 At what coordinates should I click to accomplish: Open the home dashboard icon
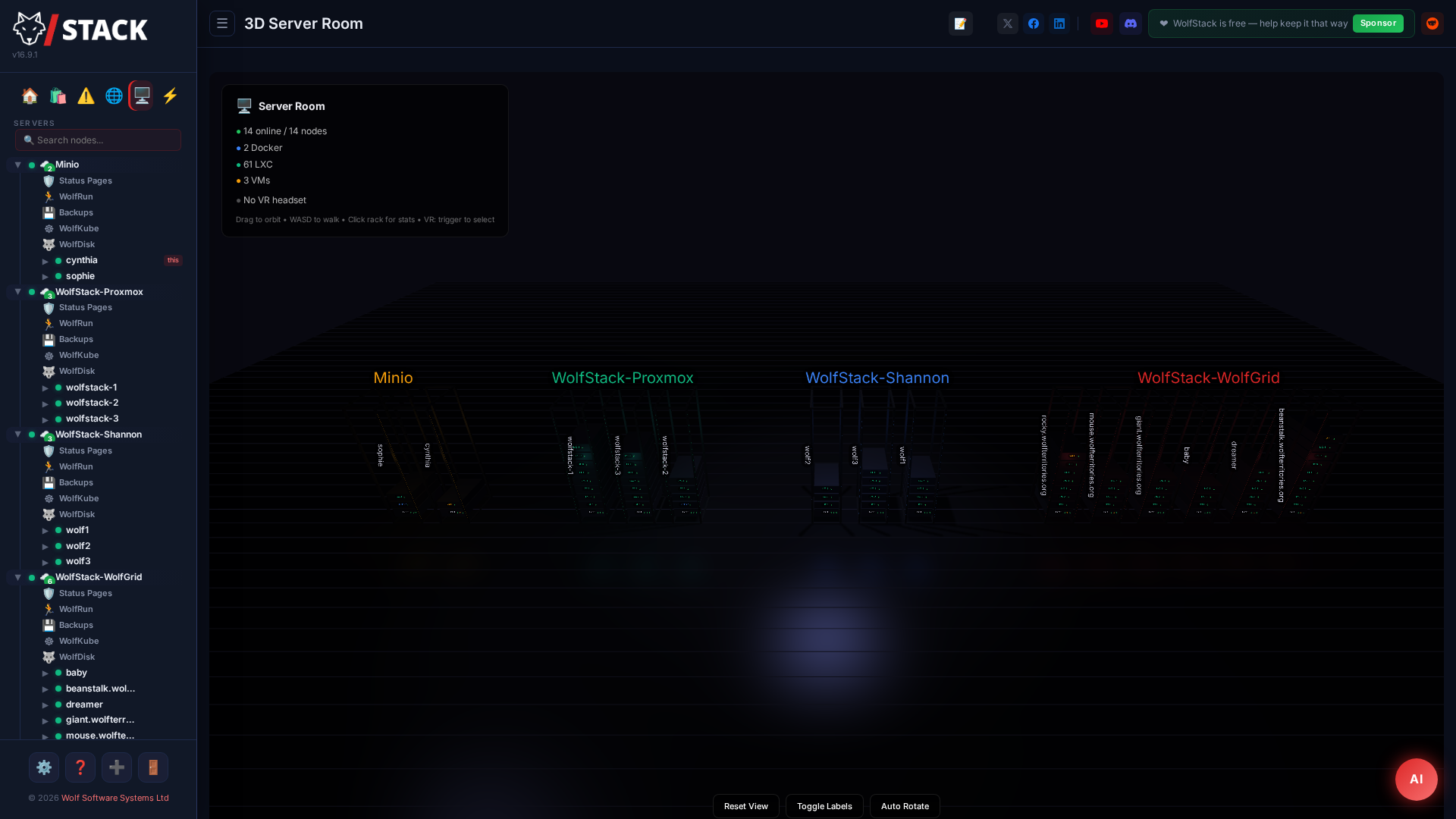[30, 96]
